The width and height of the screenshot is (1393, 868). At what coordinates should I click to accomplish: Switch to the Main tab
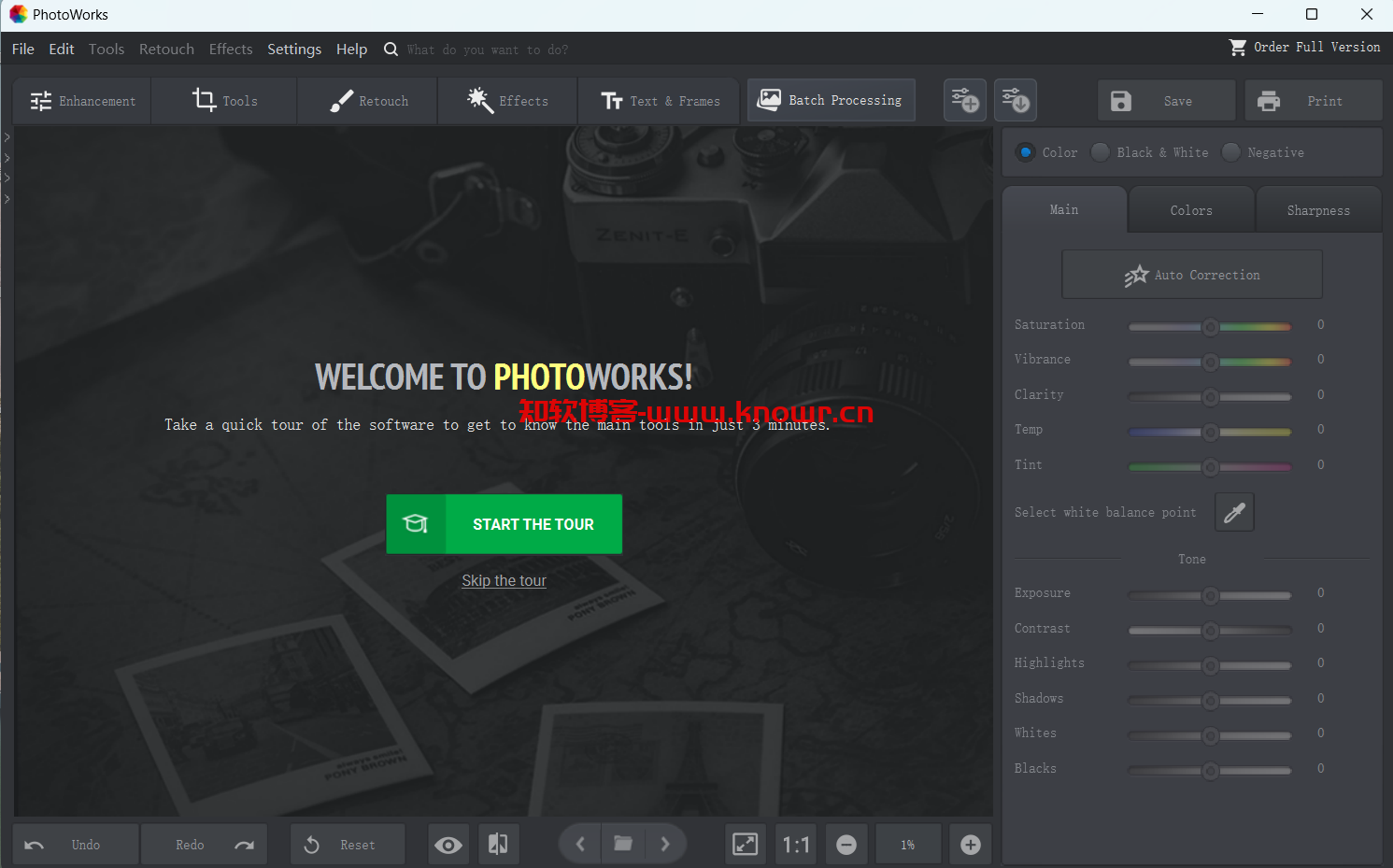pyautogui.click(x=1064, y=210)
